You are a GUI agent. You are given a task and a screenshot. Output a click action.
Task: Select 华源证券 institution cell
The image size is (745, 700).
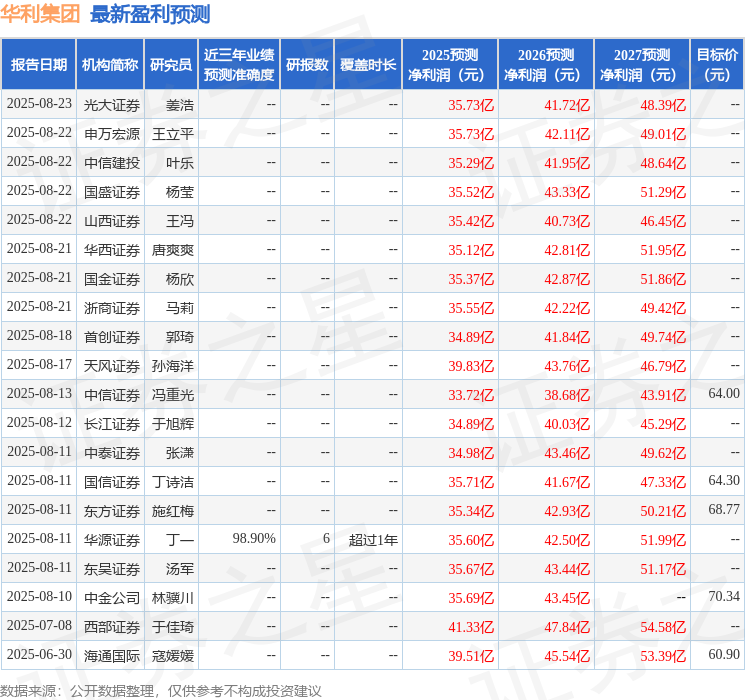[112, 540]
